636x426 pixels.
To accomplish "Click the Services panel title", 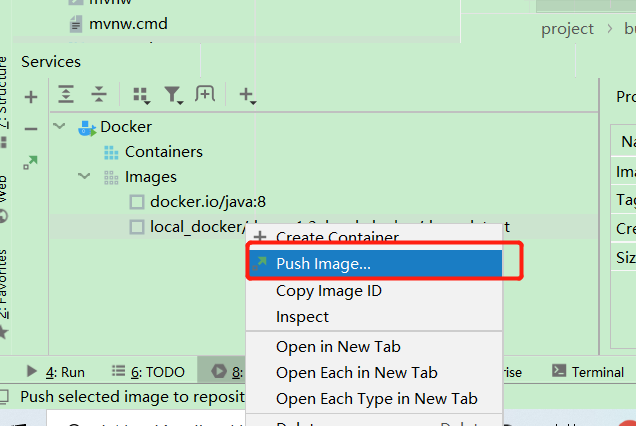I will [x=51, y=62].
